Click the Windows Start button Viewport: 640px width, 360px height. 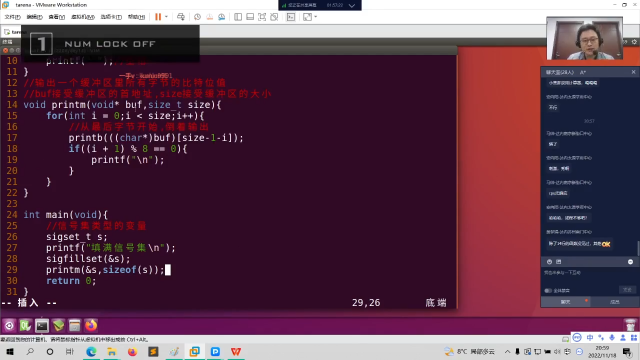(x=9, y=351)
